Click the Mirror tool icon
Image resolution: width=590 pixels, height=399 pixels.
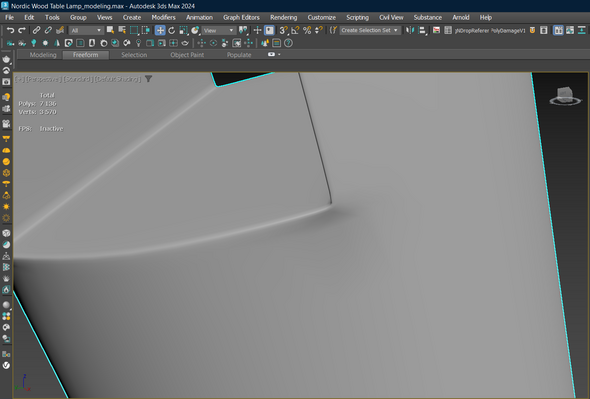pyautogui.click(x=410, y=30)
